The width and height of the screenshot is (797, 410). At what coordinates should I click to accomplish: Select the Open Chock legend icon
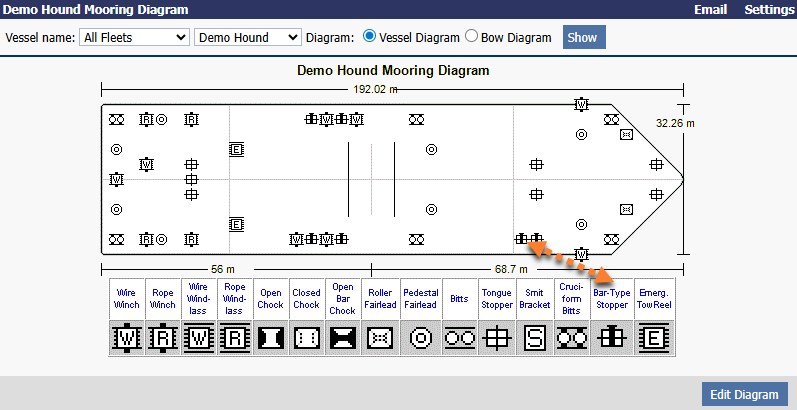(x=271, y=339)
